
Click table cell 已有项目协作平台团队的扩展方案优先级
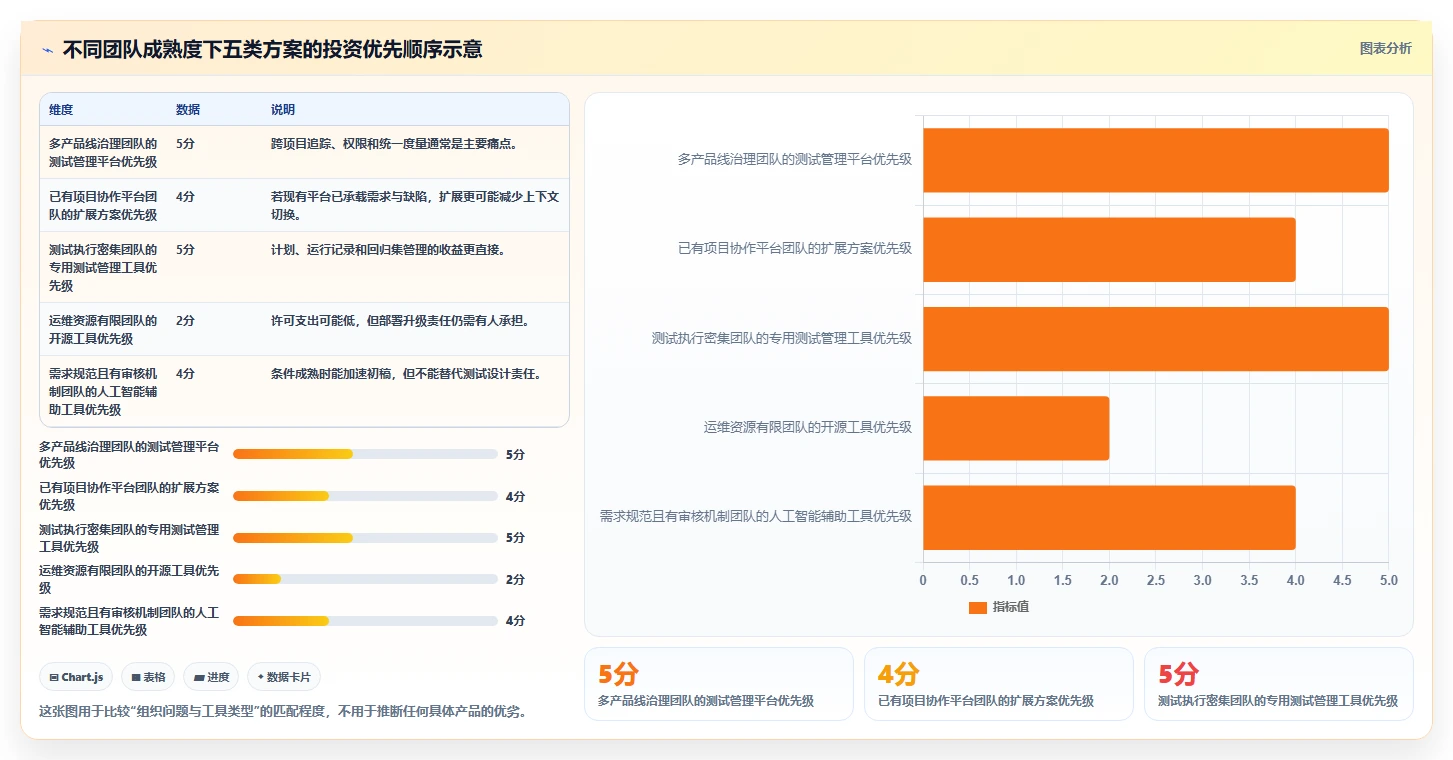103,206
